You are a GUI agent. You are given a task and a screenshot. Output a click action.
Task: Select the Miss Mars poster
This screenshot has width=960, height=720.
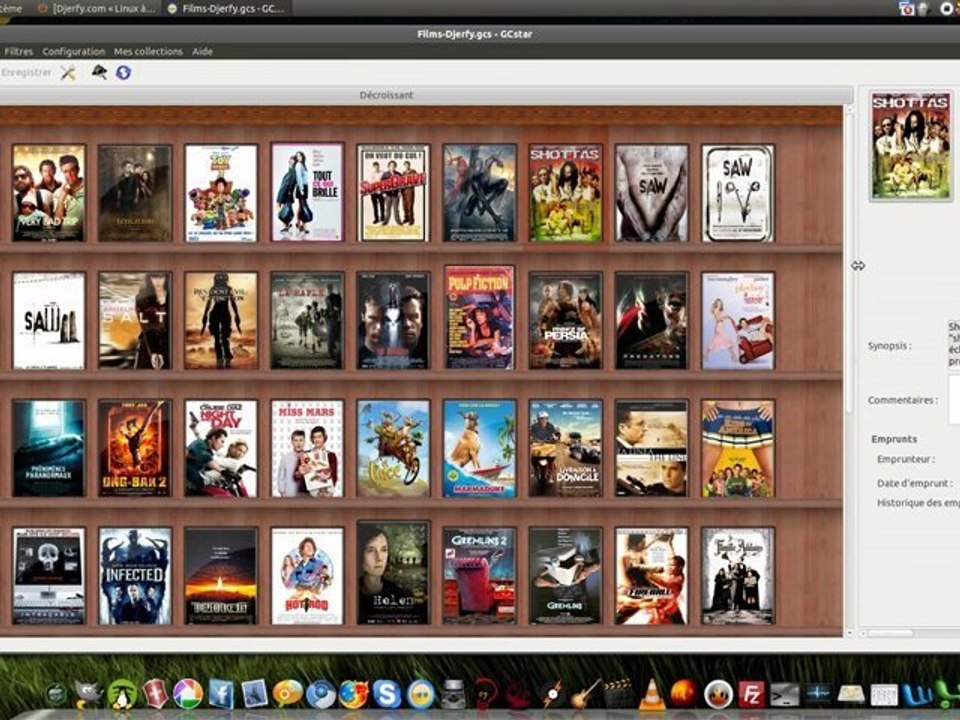[x=307, y=448]
